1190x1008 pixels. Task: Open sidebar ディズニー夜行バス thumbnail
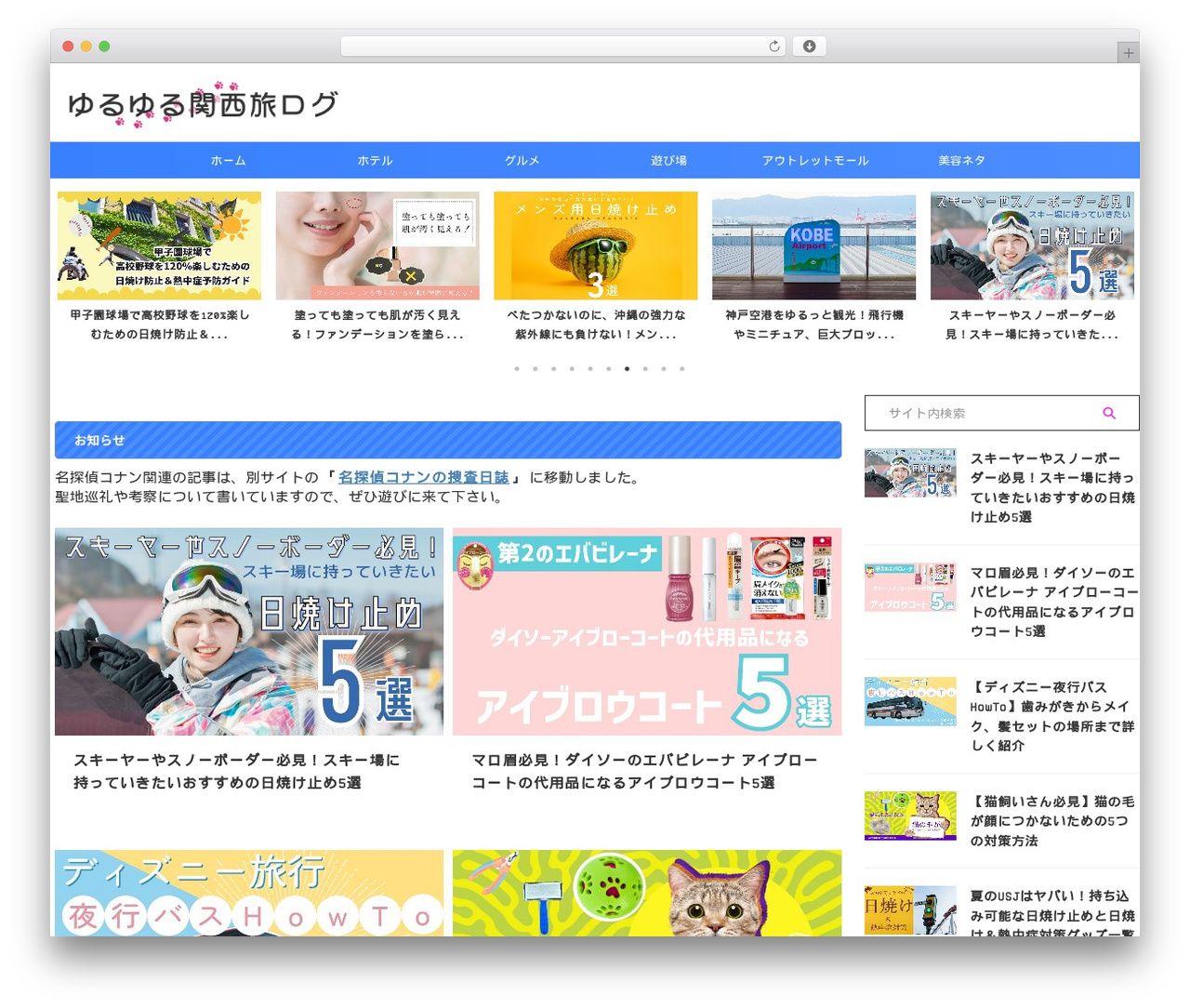[x=910, y=701]
